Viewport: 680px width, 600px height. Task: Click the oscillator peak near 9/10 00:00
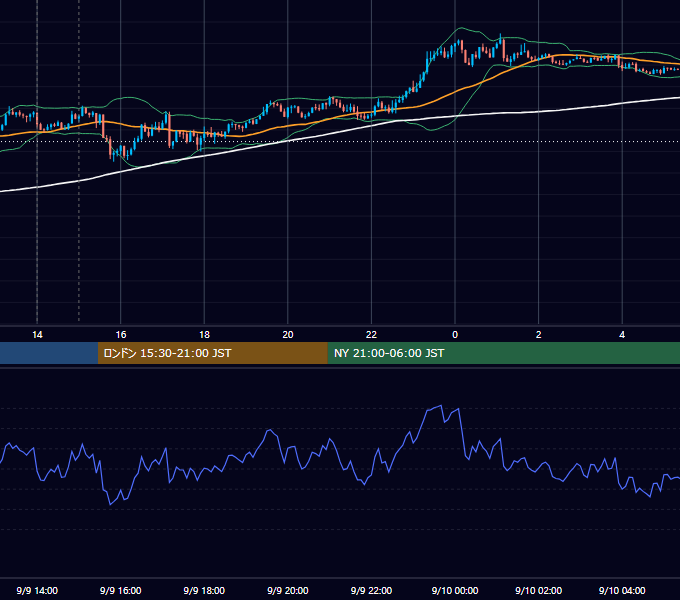(x=441, y=406)
